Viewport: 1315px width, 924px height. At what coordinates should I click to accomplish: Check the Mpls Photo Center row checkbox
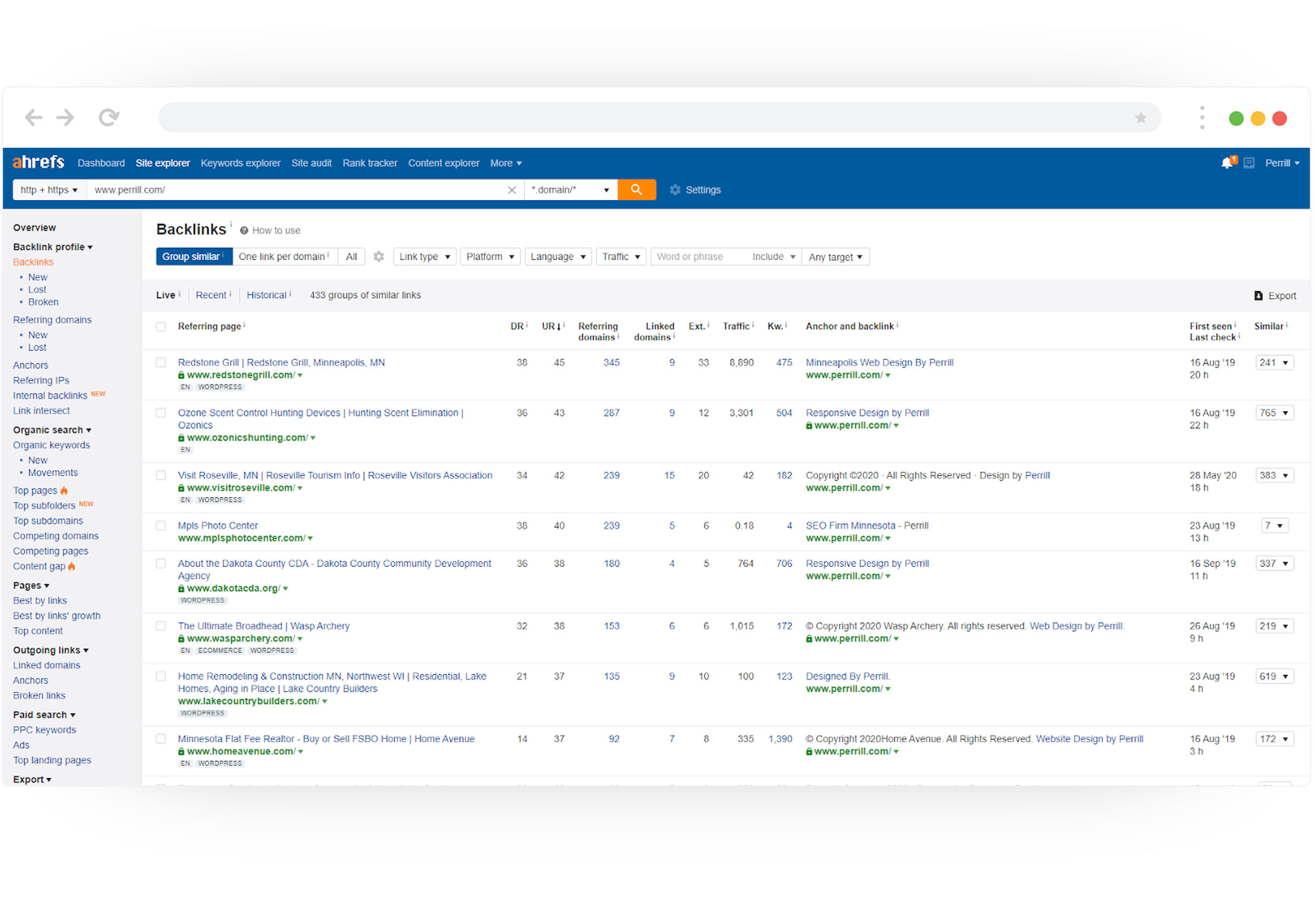point(161,526)
